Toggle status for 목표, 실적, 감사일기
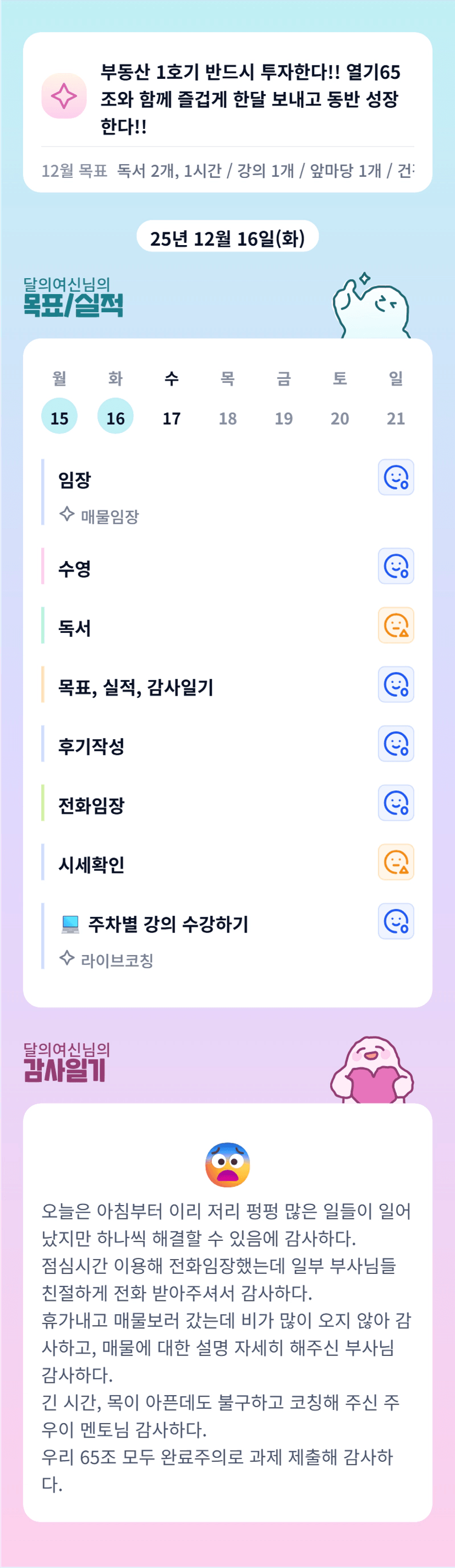The width and height of the screenshot is (455, 1568). tap(396, 684)
